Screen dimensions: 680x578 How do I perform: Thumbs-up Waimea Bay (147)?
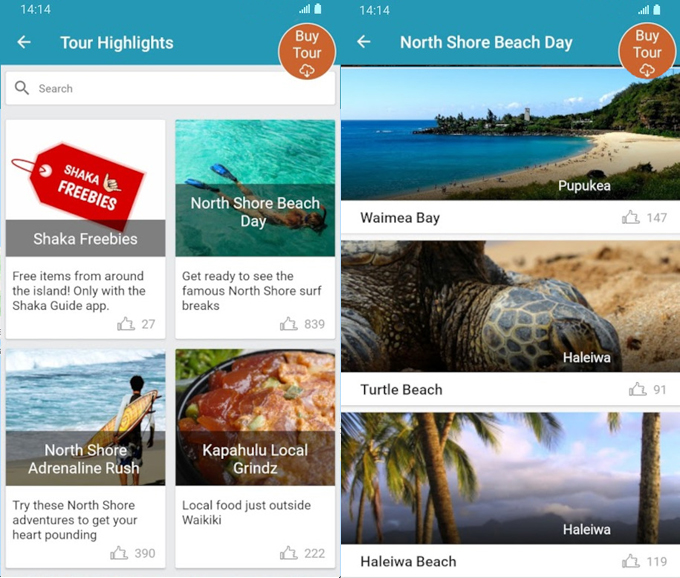(631, 217)
